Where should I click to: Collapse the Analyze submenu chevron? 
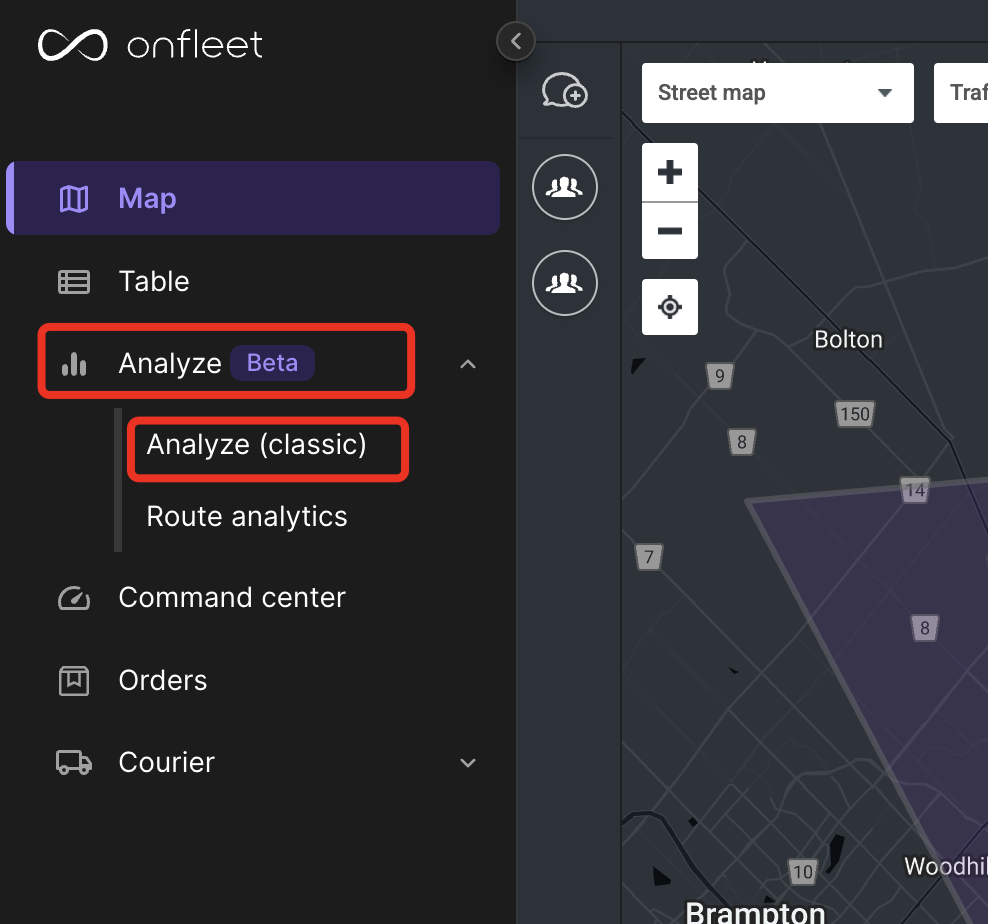(x=468, y=364)
